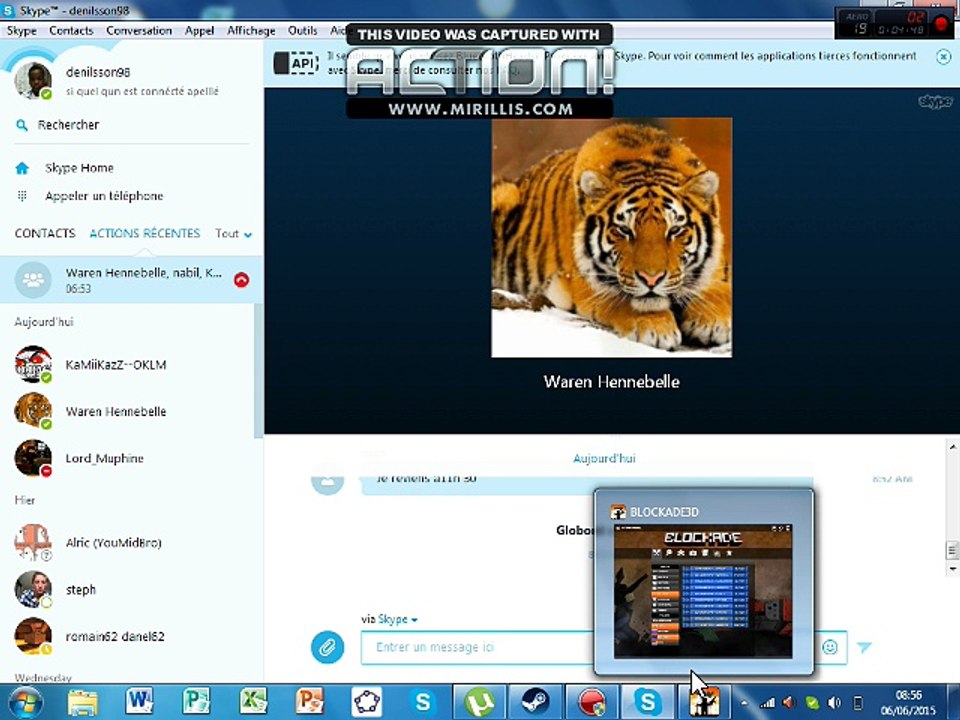Click the active Skype window taskbar button
The height and width of the screenshot is (720, 960).
tap(648, 702)
